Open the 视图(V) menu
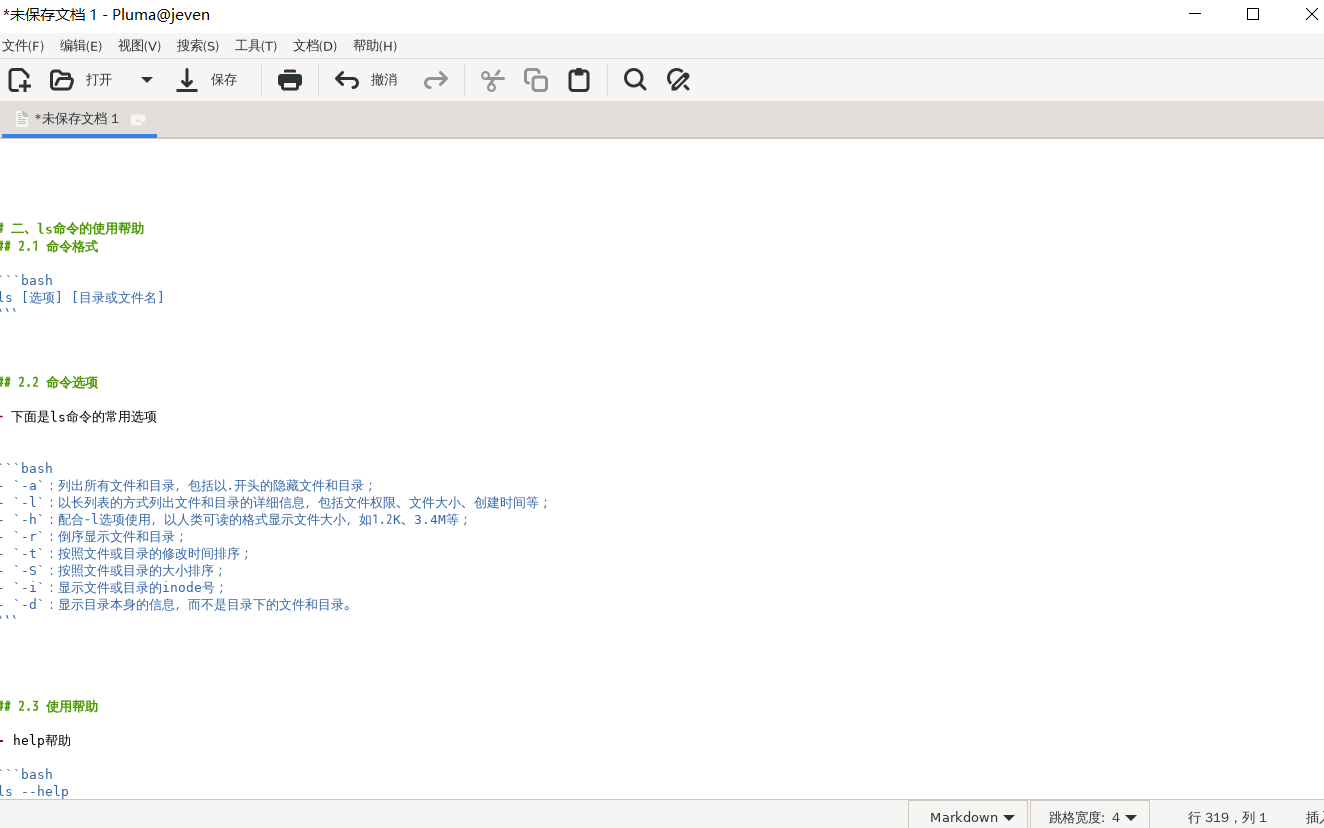Image resolution: width=1324 pixels, height=828 pixels. click(x=139, y=46)
